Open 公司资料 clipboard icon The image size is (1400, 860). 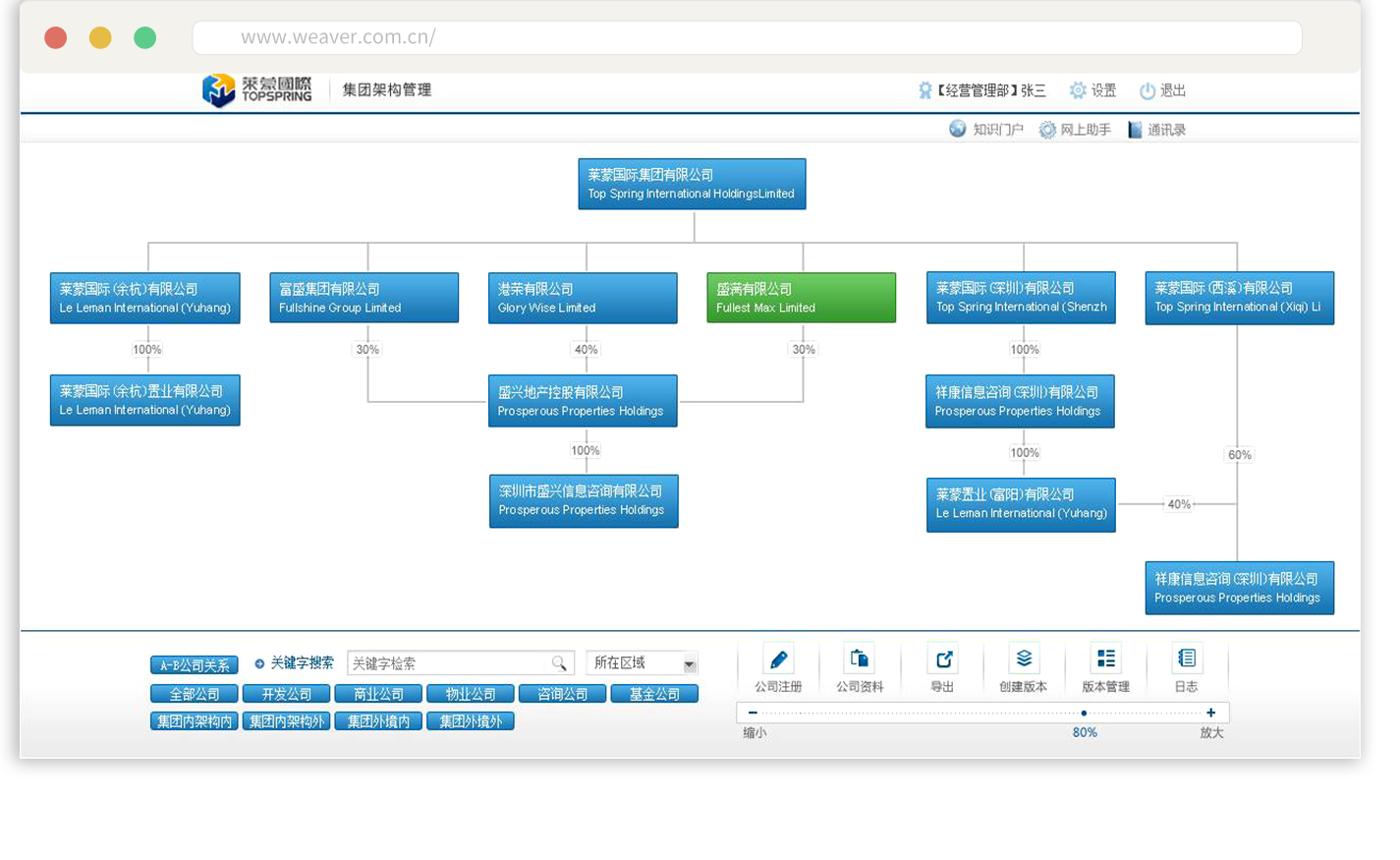[860, 659]
